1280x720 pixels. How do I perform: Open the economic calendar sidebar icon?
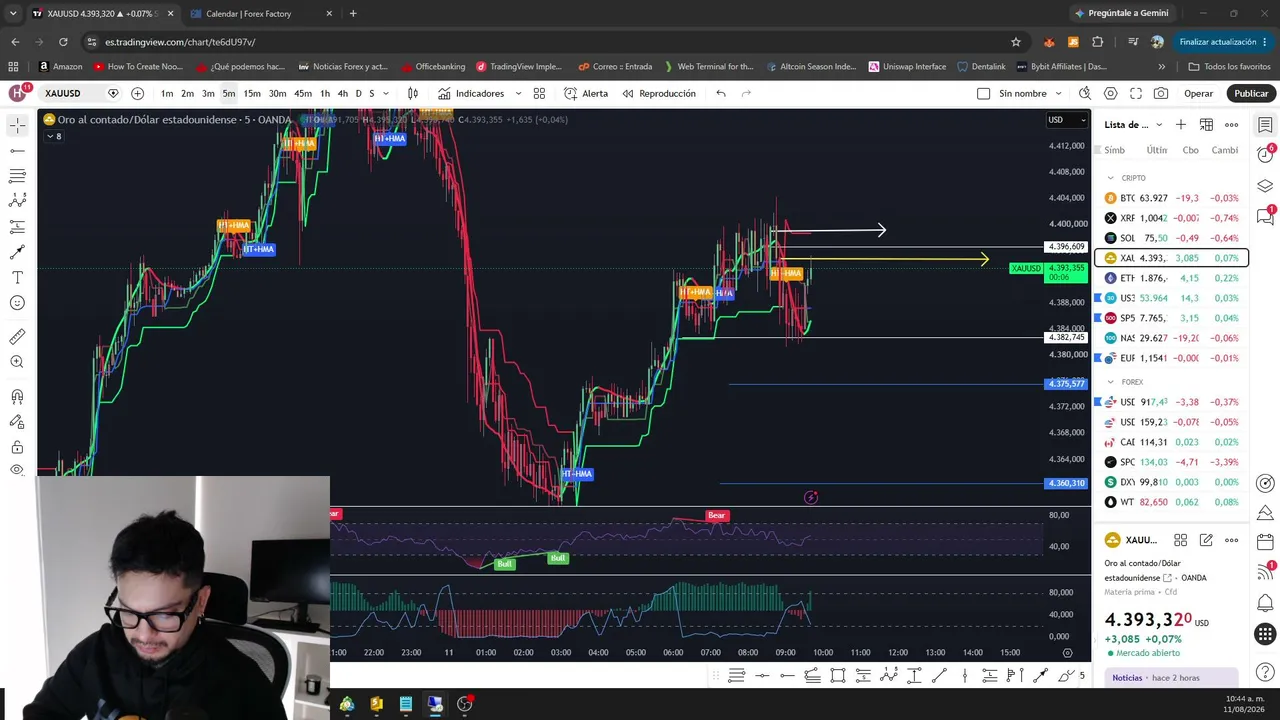[x=1265, y=542]
